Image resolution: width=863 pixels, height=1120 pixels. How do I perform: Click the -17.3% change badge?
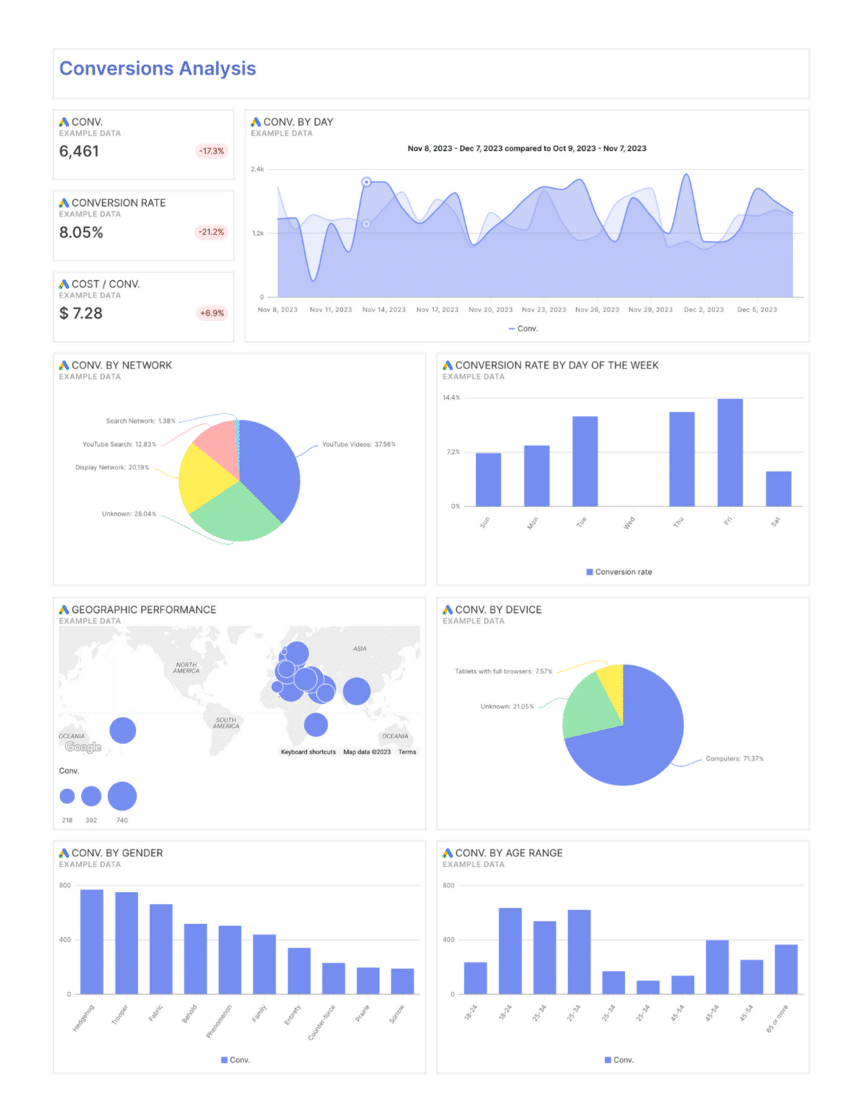(x=211, y=151)
